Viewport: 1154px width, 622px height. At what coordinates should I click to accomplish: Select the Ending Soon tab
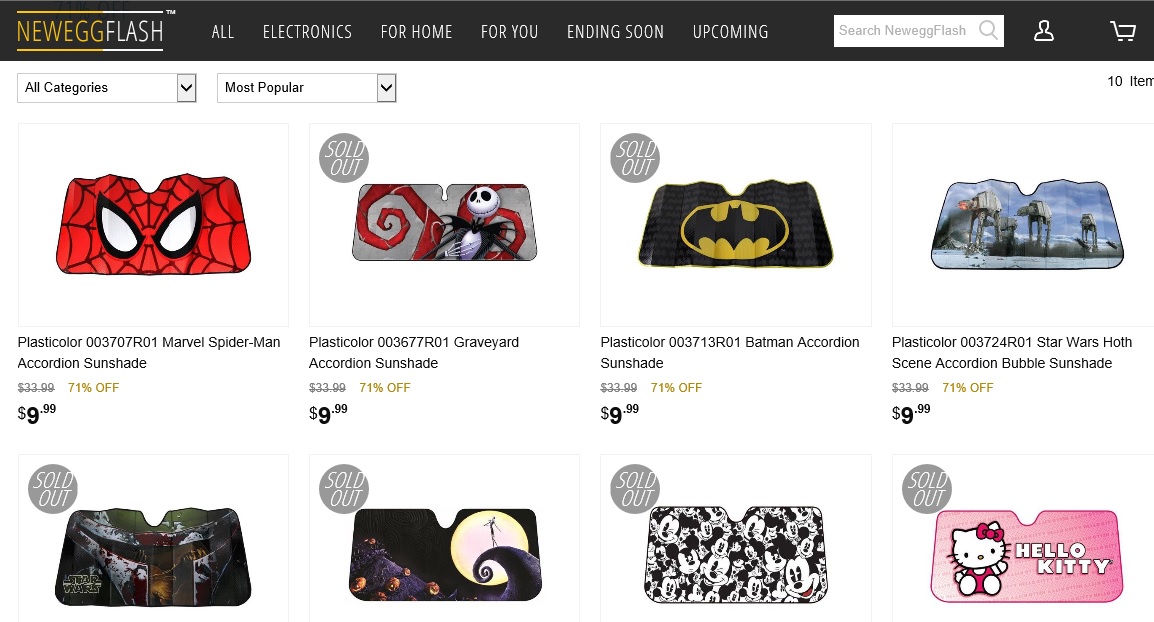point(615,32)
